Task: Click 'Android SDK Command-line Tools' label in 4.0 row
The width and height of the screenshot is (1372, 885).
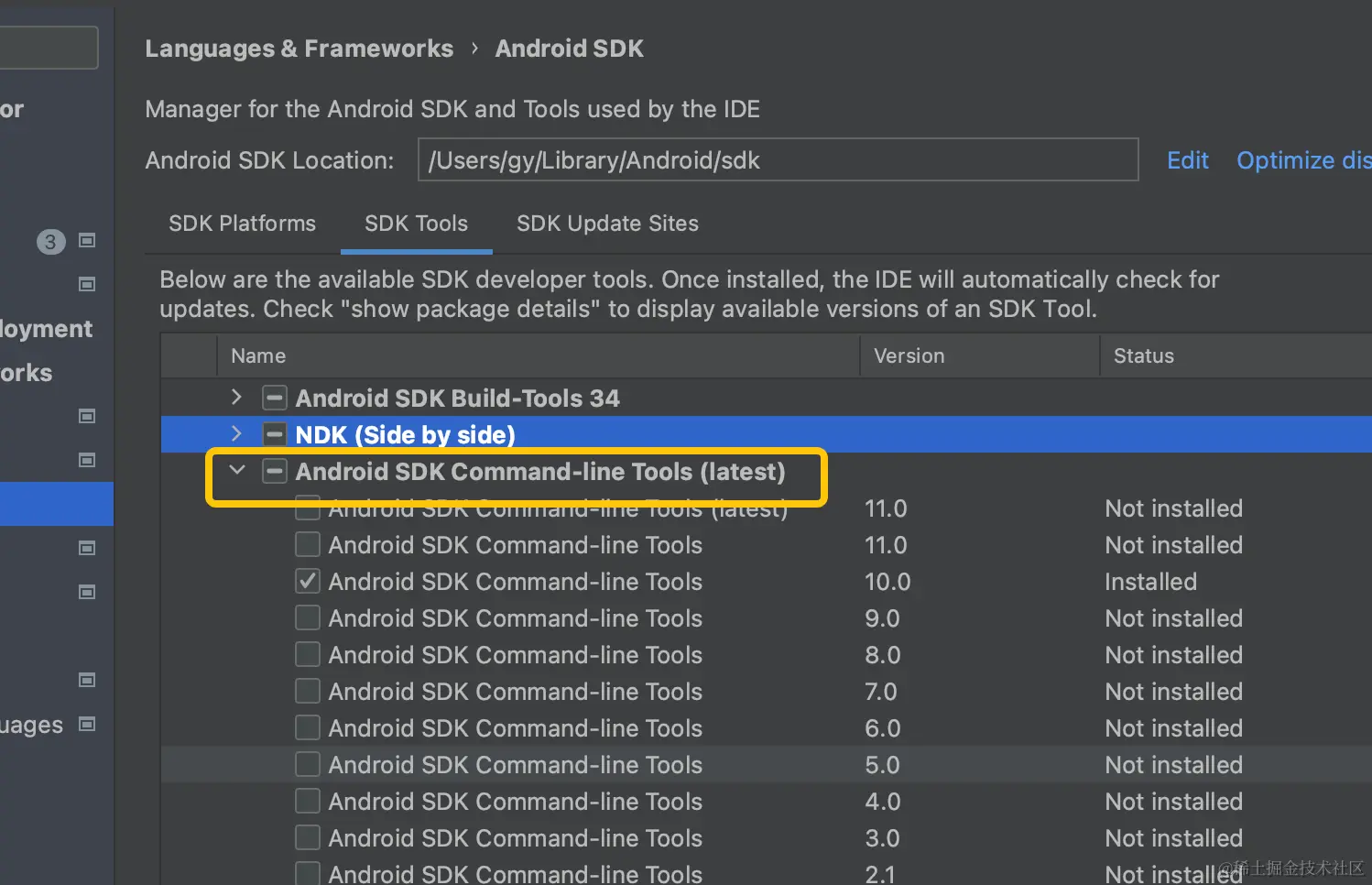Action: pyautogui.click(x=515, y=802)
